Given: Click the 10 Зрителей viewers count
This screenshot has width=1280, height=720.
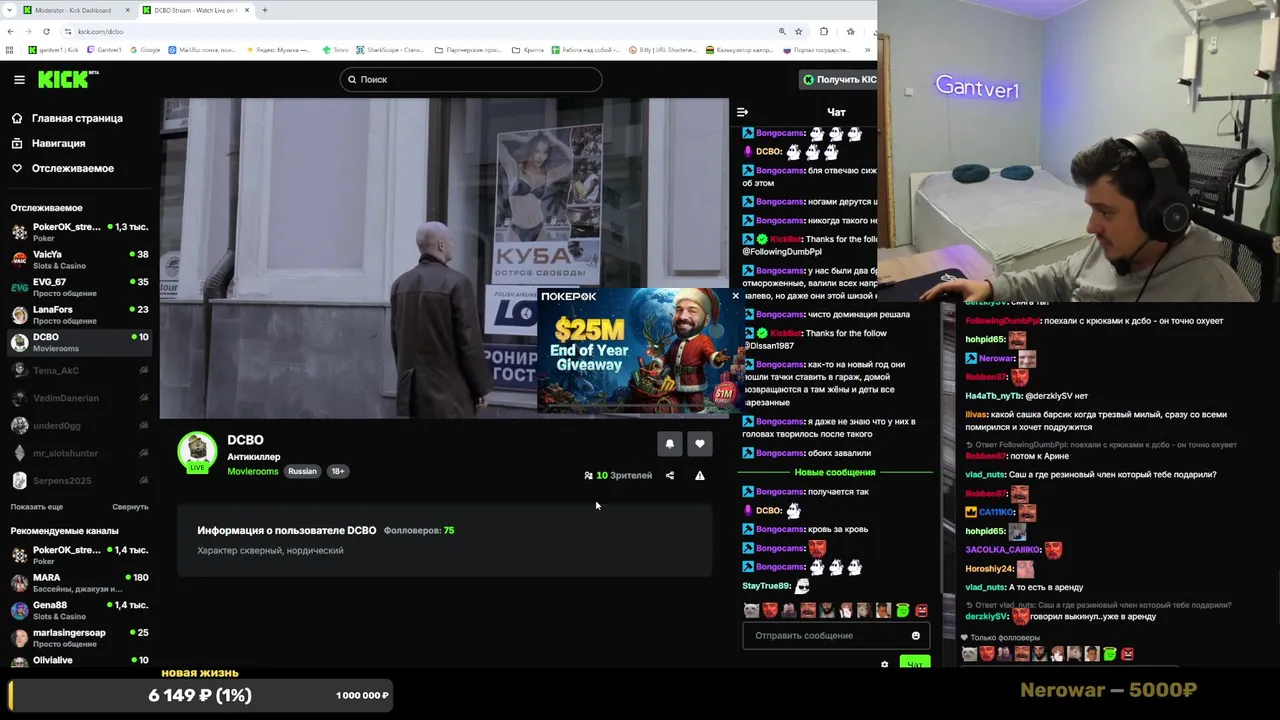Looking at the screenshot, I should coord(618,475).
